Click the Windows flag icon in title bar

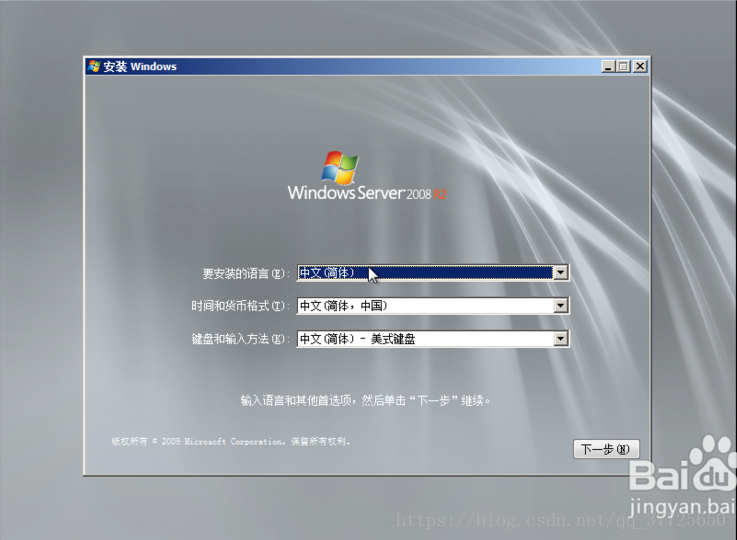click(94, 66)
